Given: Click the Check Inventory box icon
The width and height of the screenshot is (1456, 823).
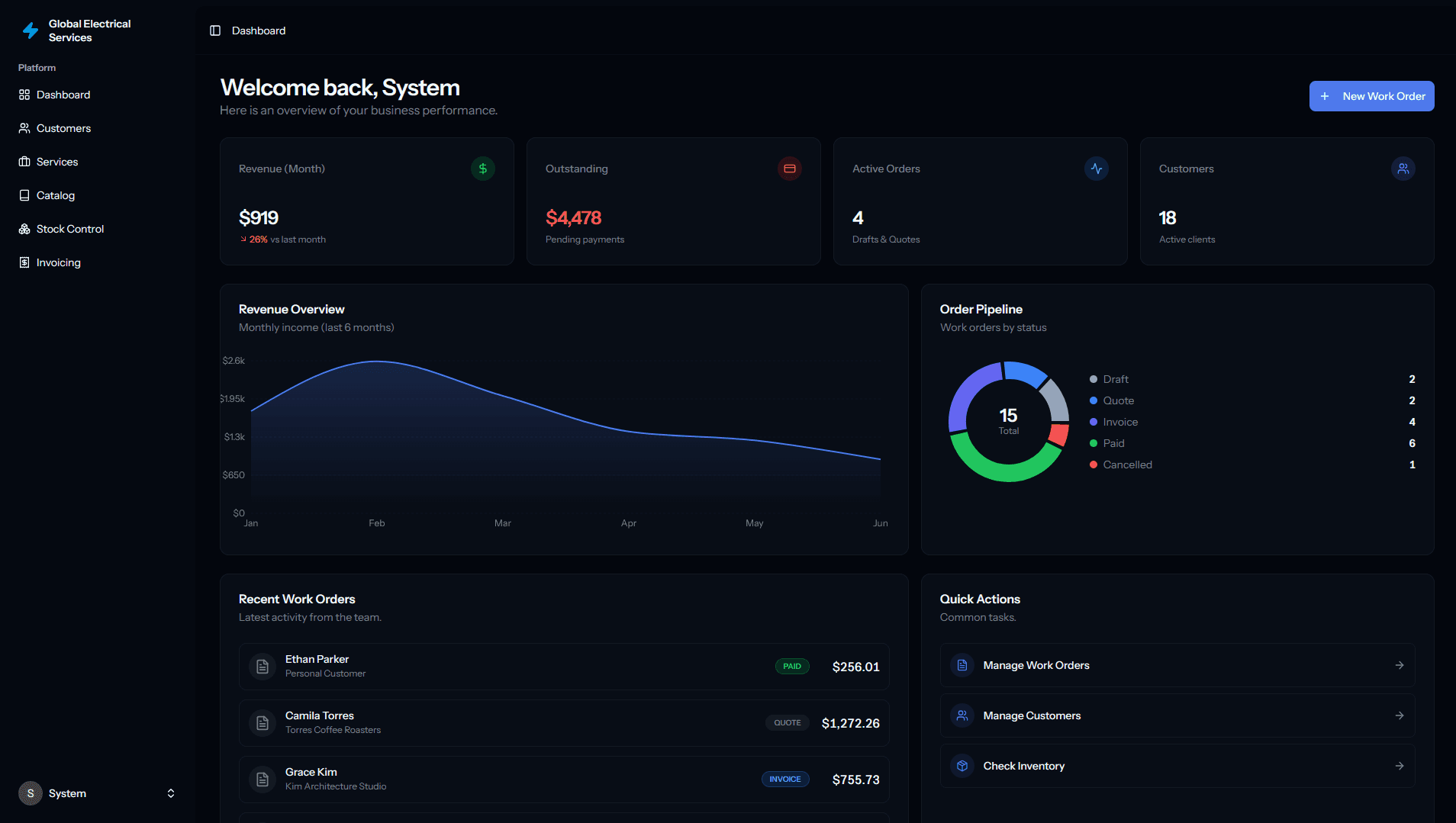Looking at the screenshot, I should [962, 766].
